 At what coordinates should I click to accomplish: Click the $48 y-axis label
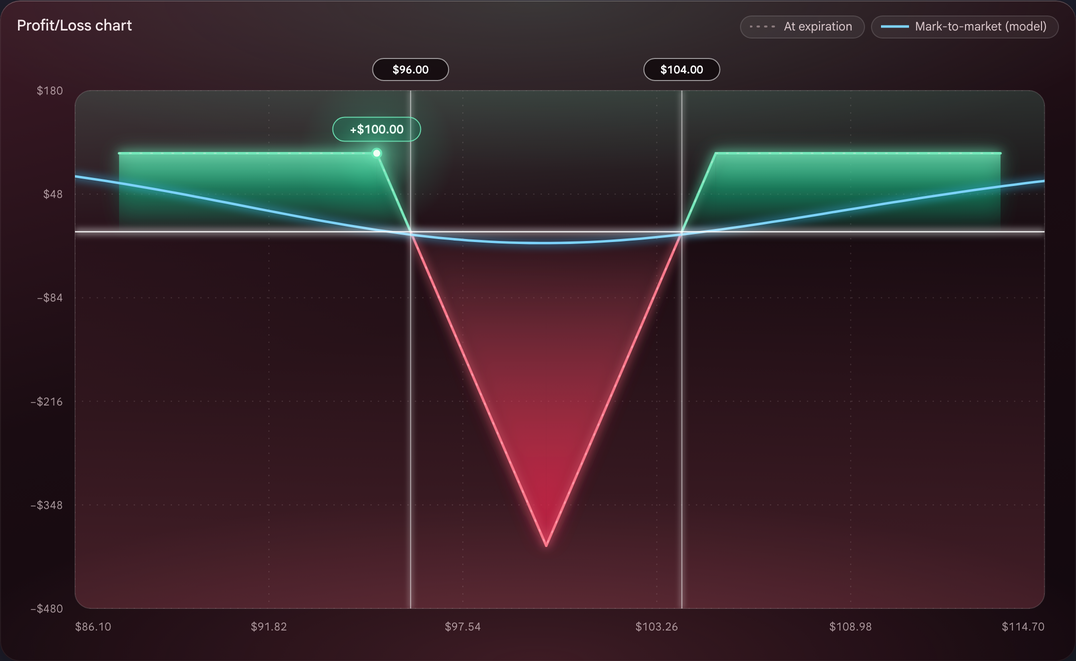(x=53, y=194)
